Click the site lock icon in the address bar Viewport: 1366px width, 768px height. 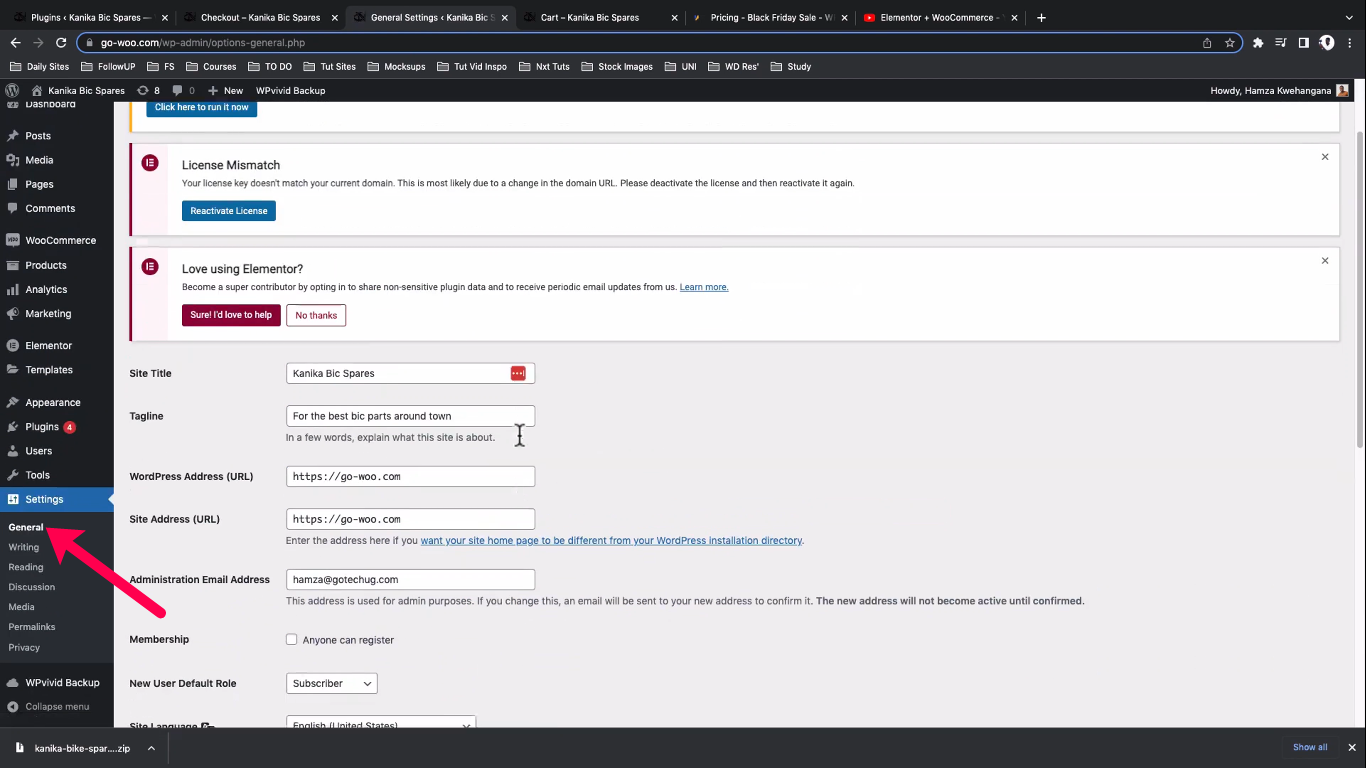(89, 43)
